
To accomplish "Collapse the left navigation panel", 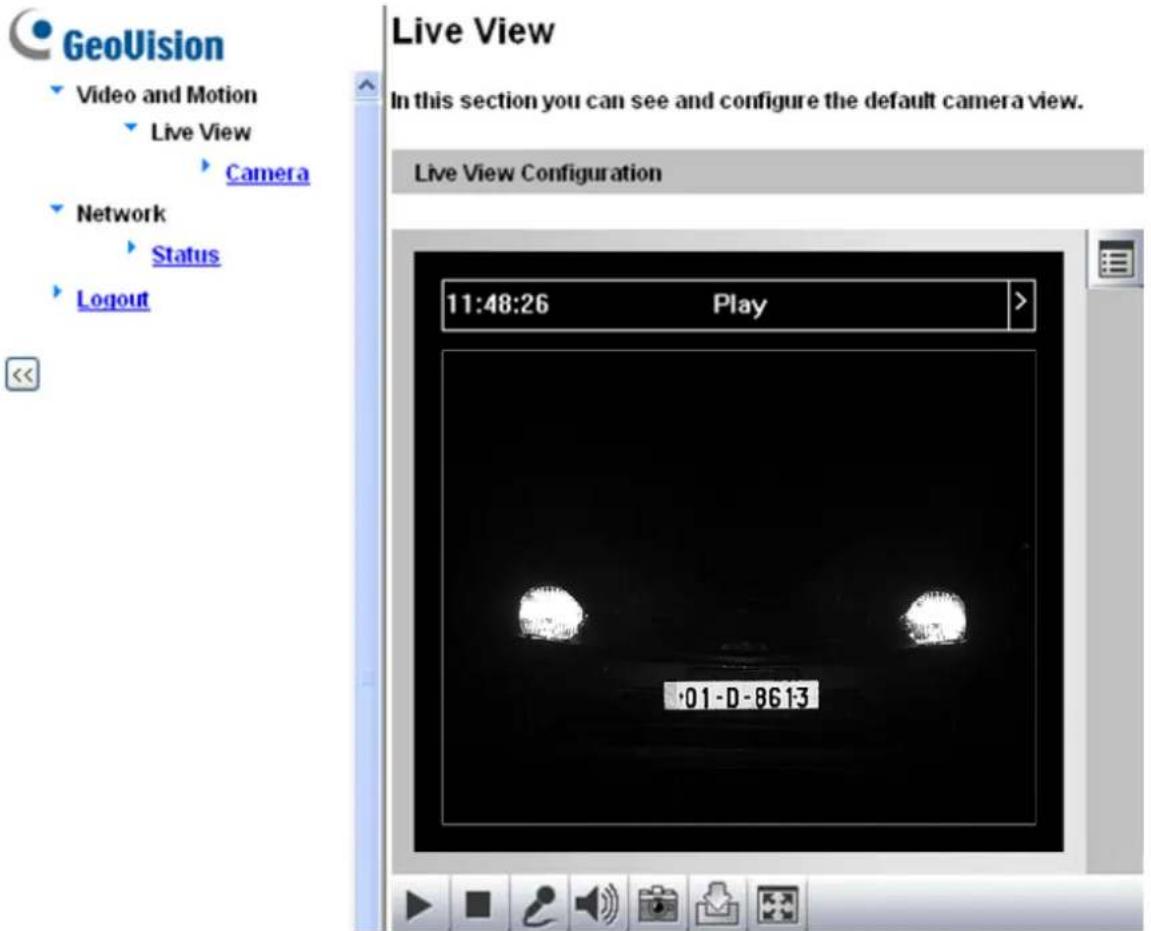I will tap(23, 375).
